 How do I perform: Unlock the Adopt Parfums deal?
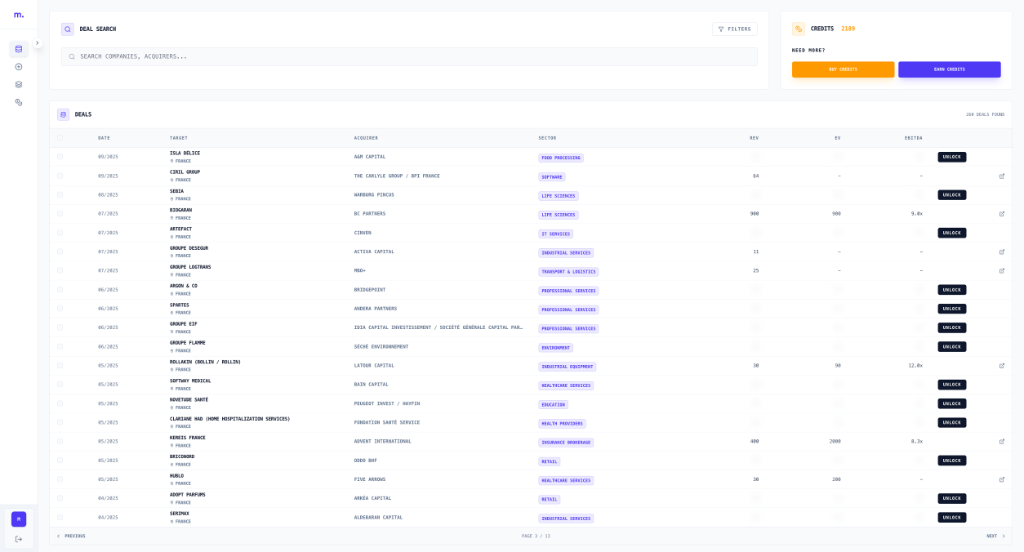coord(952,498)
